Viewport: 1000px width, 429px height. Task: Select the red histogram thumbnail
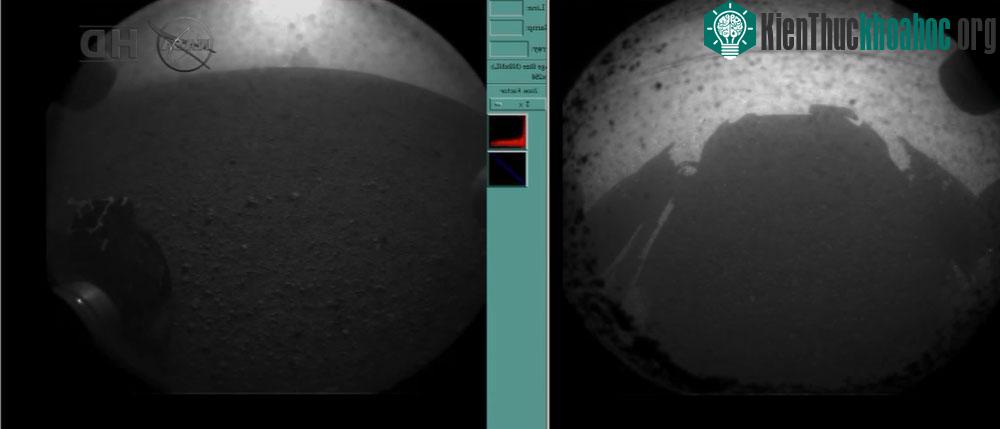[x=508, y=132]
